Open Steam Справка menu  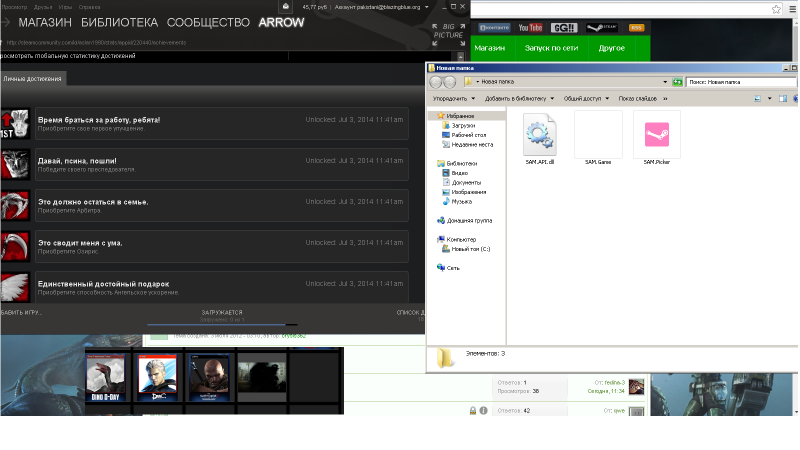[x=89, y=7]
